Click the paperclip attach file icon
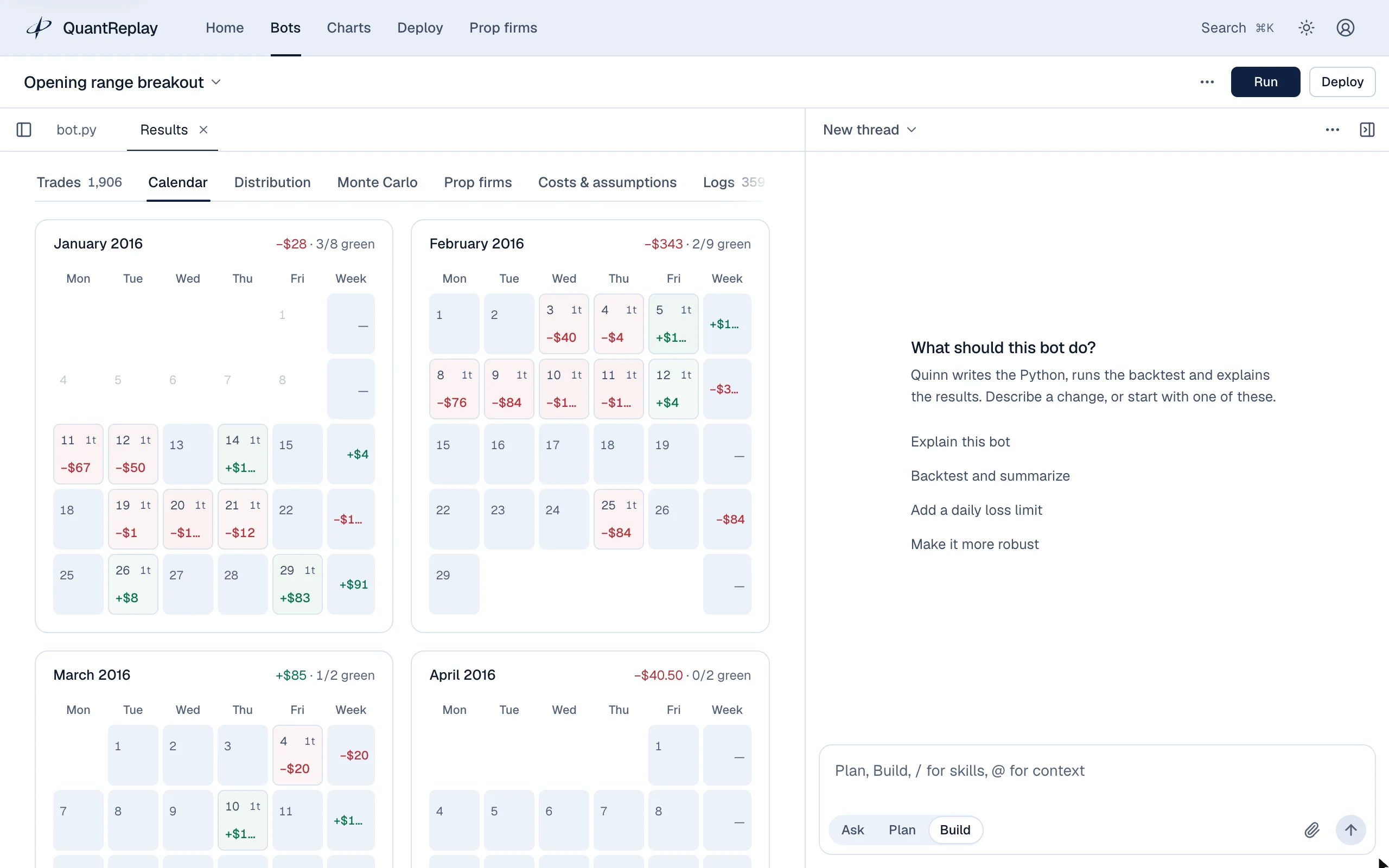 pos(1312,829)
